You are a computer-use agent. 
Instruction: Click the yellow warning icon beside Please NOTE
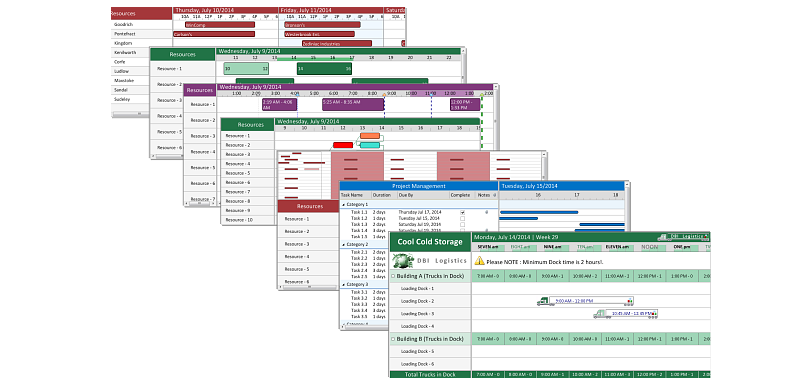tap(479, 260)
